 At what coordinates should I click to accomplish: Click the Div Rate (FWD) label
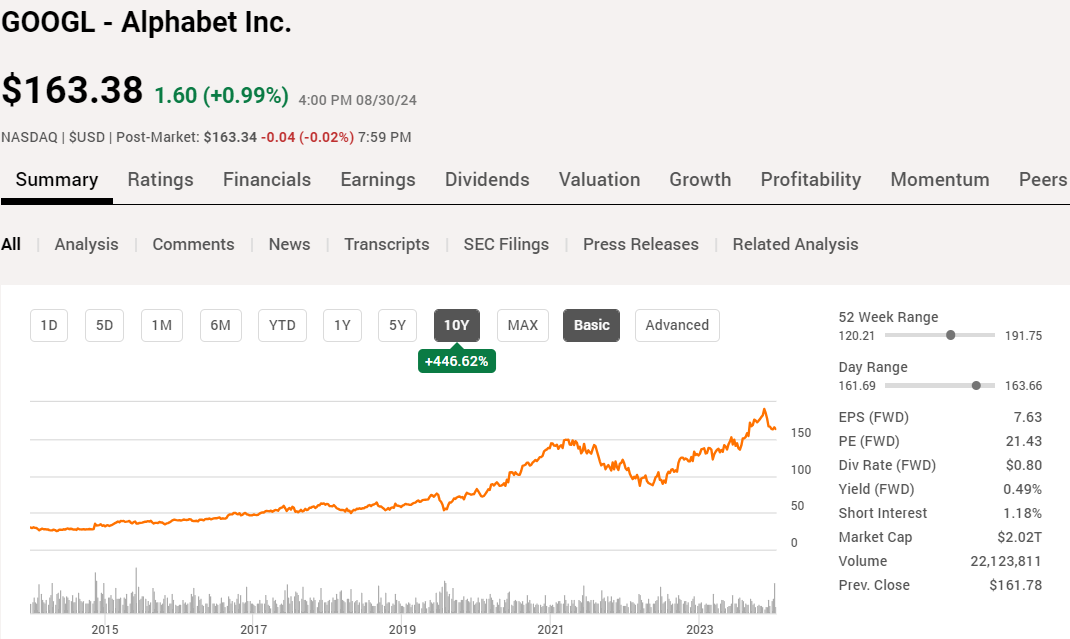click(887, 465)
